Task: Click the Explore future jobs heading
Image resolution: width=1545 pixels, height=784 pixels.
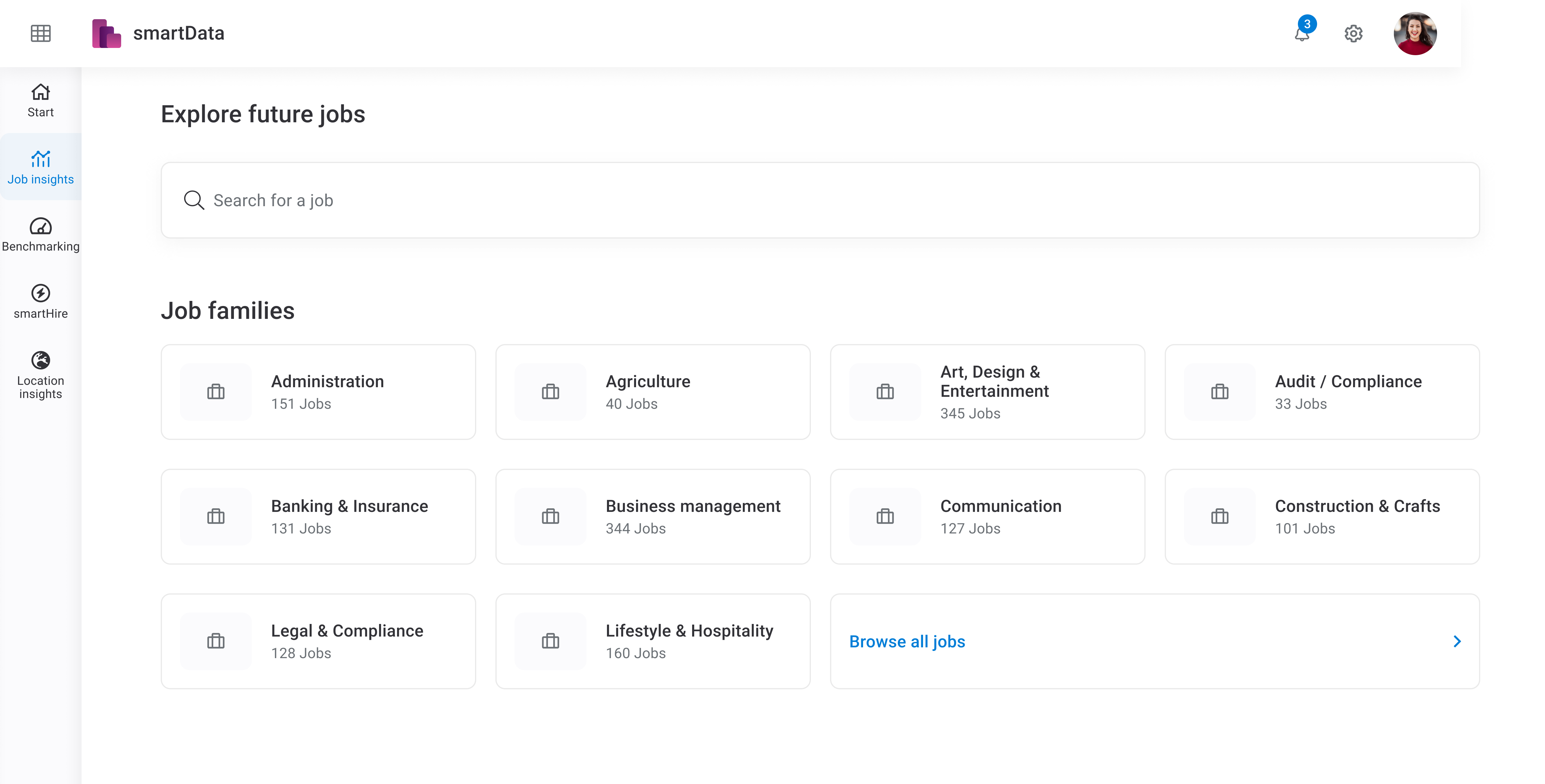Action: tap(263, 114)
